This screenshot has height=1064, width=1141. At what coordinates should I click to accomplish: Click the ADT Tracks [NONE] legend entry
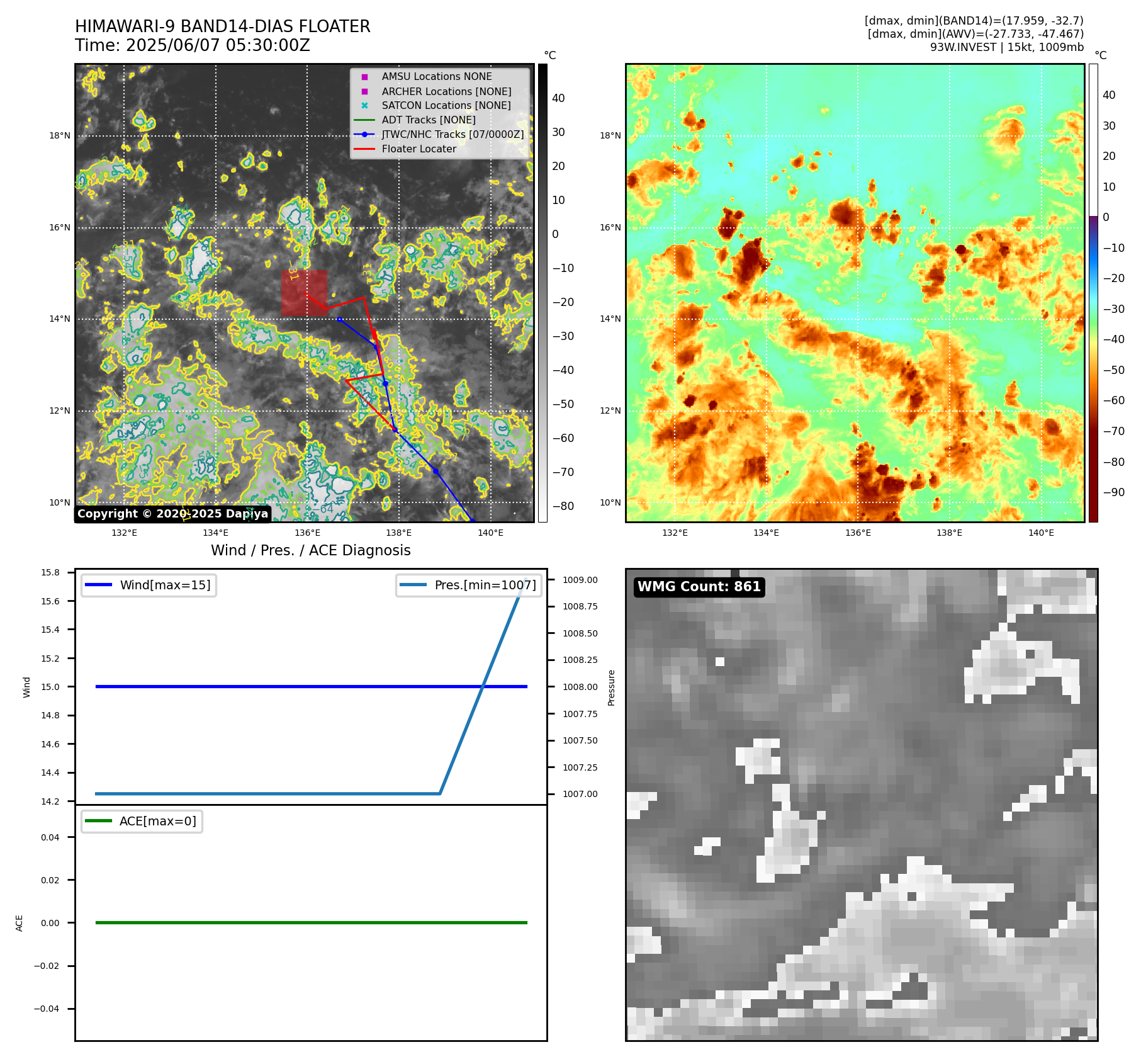click(429, 120)
